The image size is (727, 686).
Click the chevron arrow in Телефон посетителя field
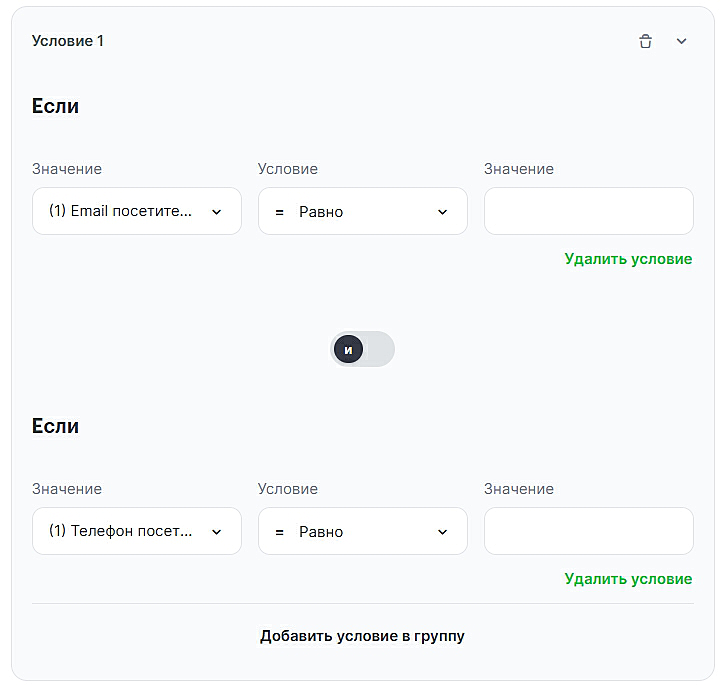coord(217,532)
